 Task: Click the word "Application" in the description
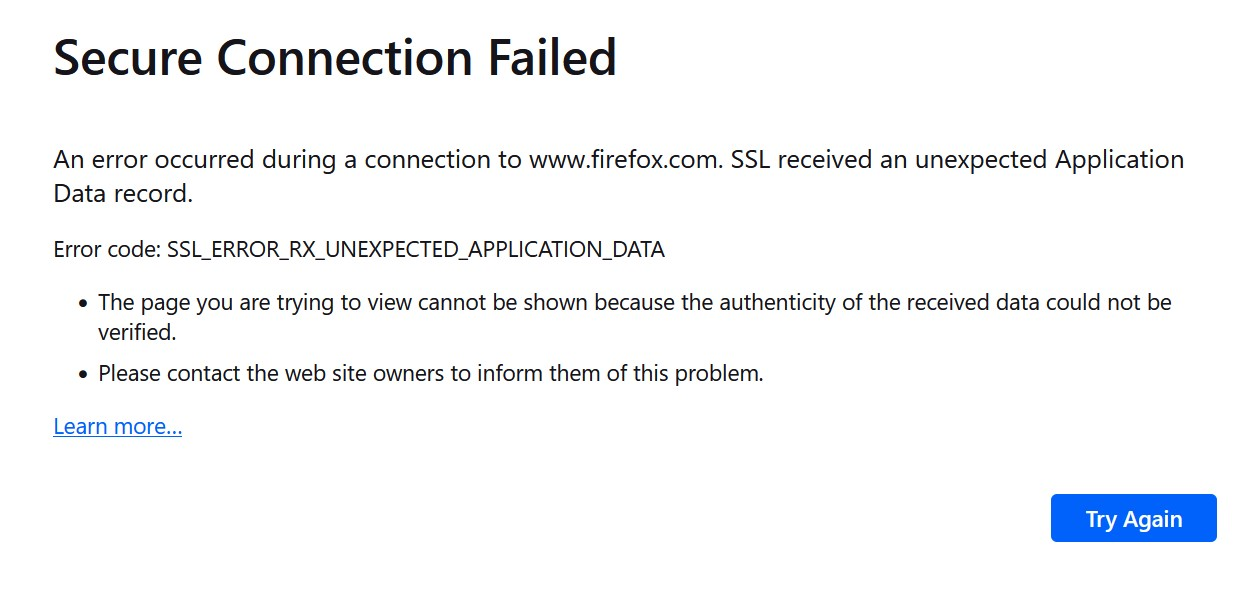click(x=1106, y=160)
